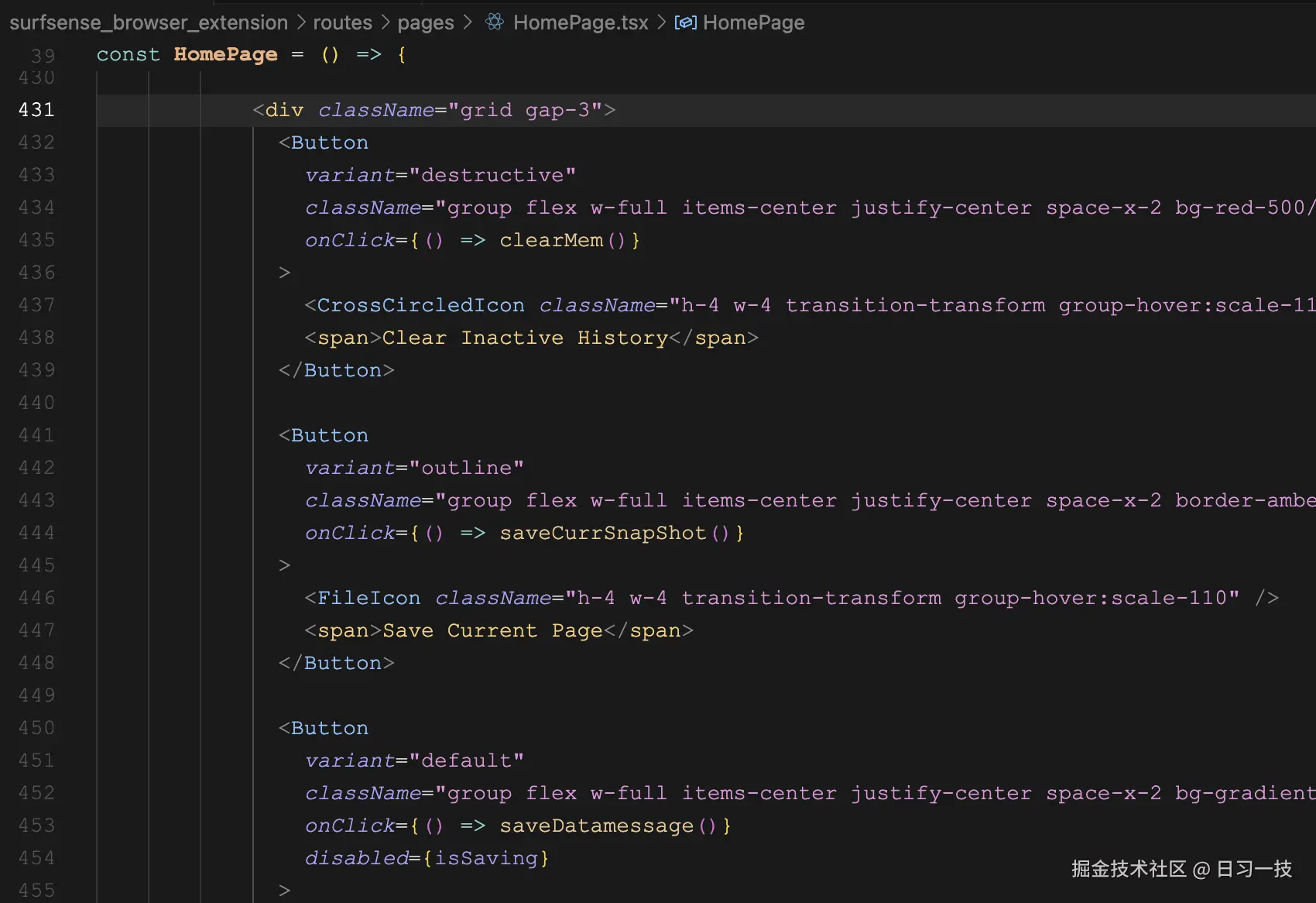Viewport: 1316px width, 903px height.
Task: Select the chevron between routes and pages
Action: tap(384, 22)
